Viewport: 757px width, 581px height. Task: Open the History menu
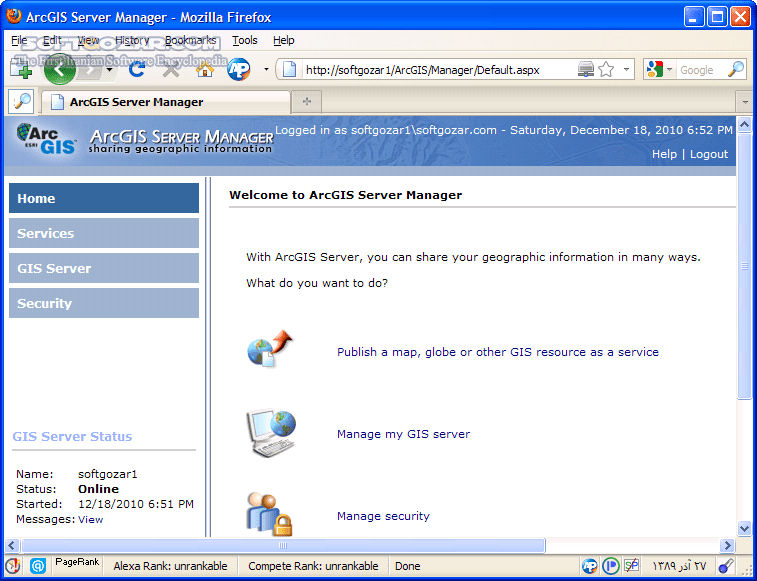coord(132,41)
